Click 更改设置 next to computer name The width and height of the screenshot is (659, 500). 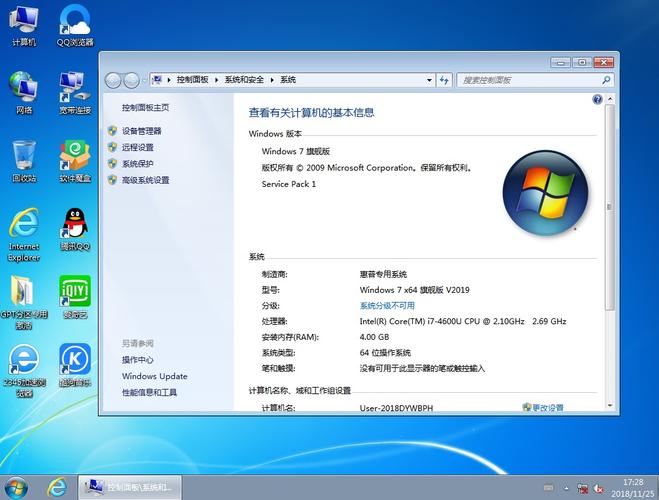(547, 407)
